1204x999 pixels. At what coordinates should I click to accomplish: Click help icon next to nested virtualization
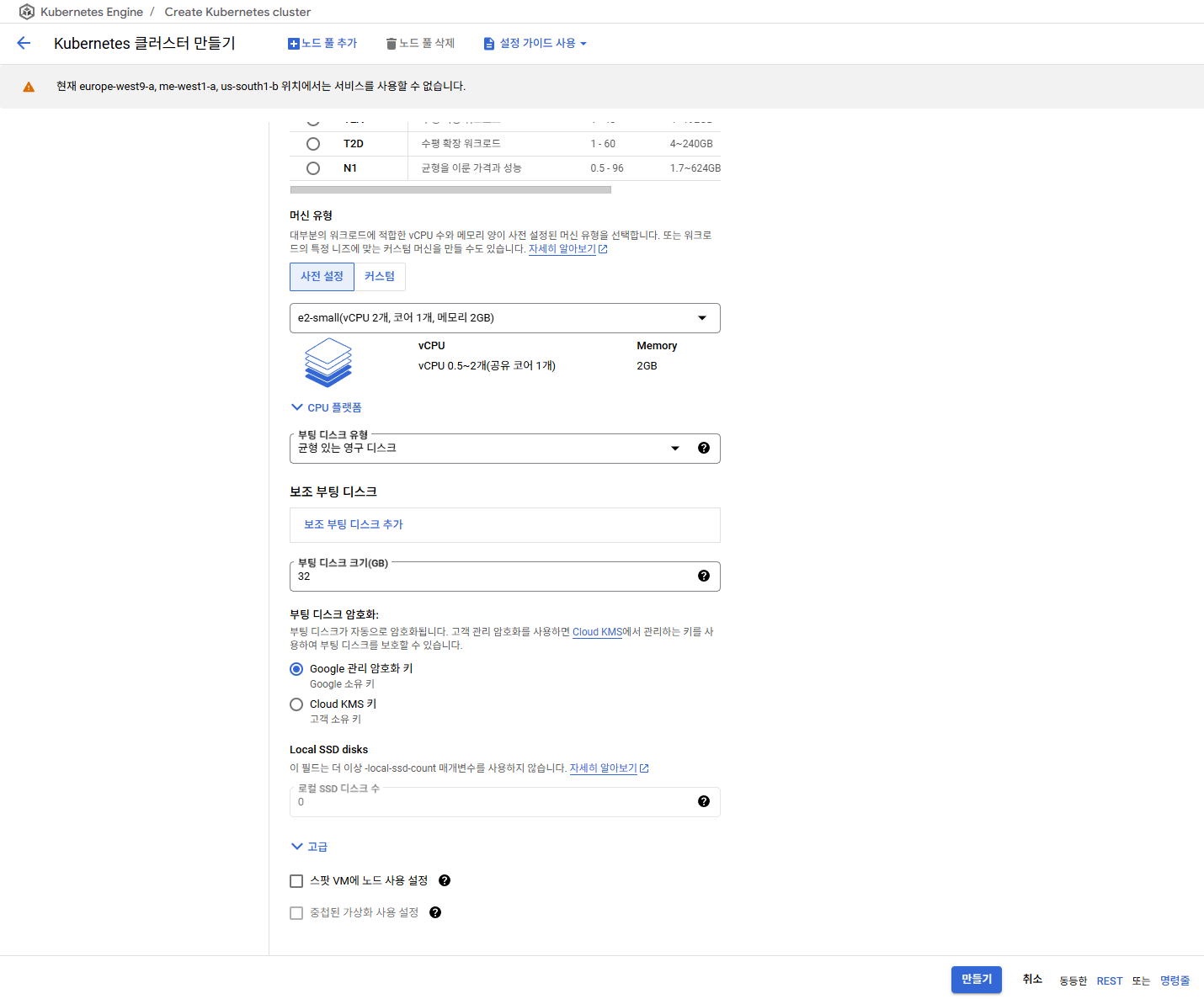pyautogui.click(x=435, y=912)
